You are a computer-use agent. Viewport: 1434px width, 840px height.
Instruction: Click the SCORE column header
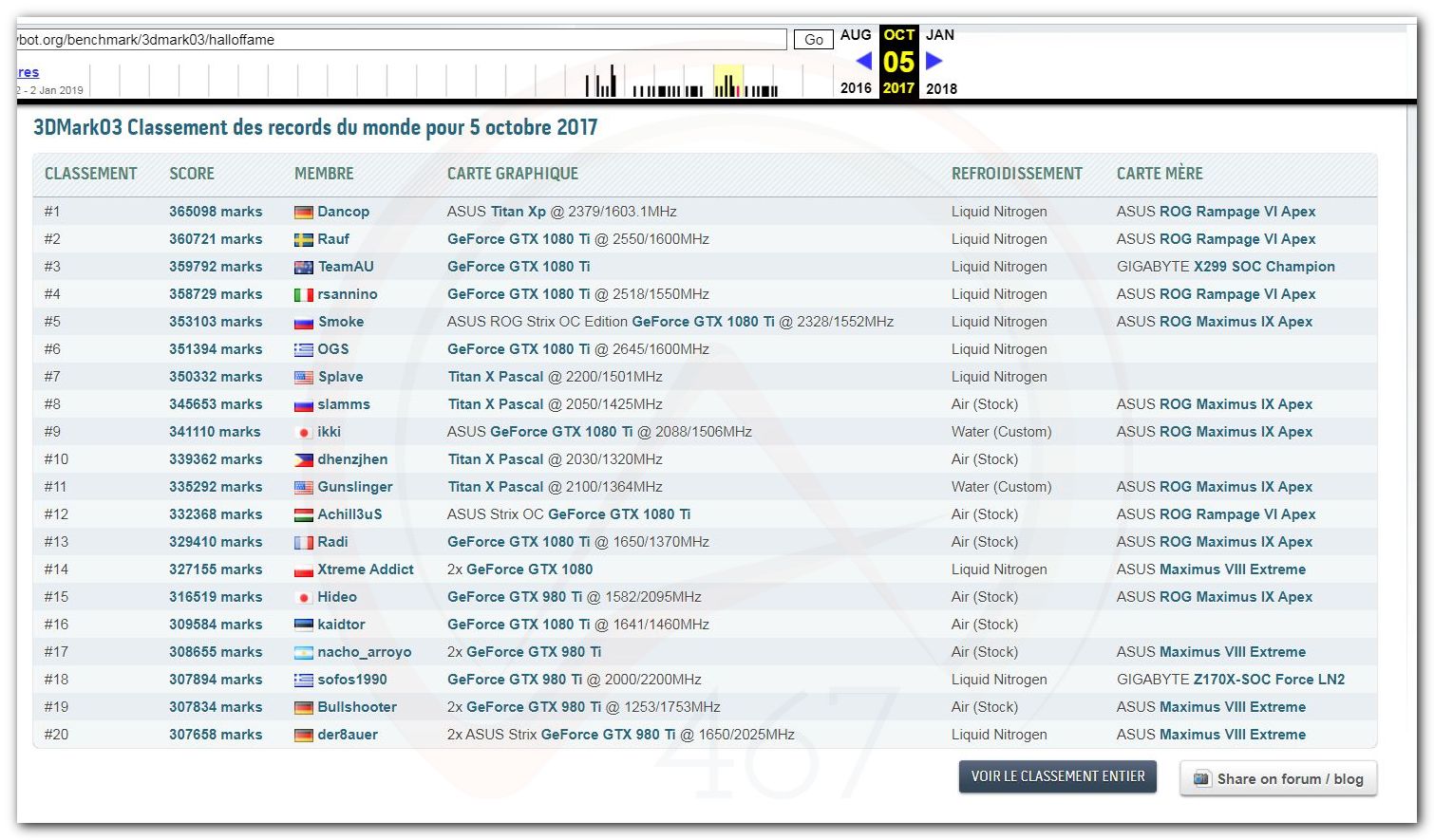click(192, 174)
